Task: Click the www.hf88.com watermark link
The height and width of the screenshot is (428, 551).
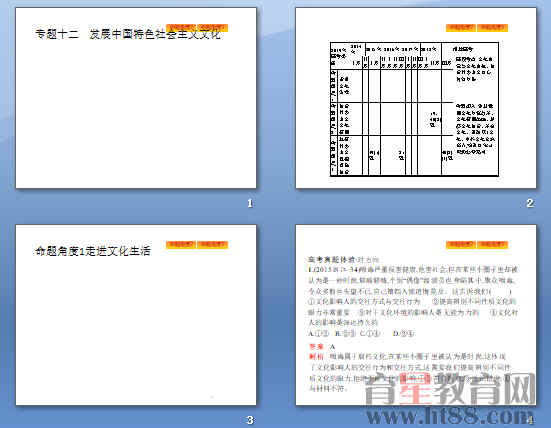Action: tap(450, 416)
